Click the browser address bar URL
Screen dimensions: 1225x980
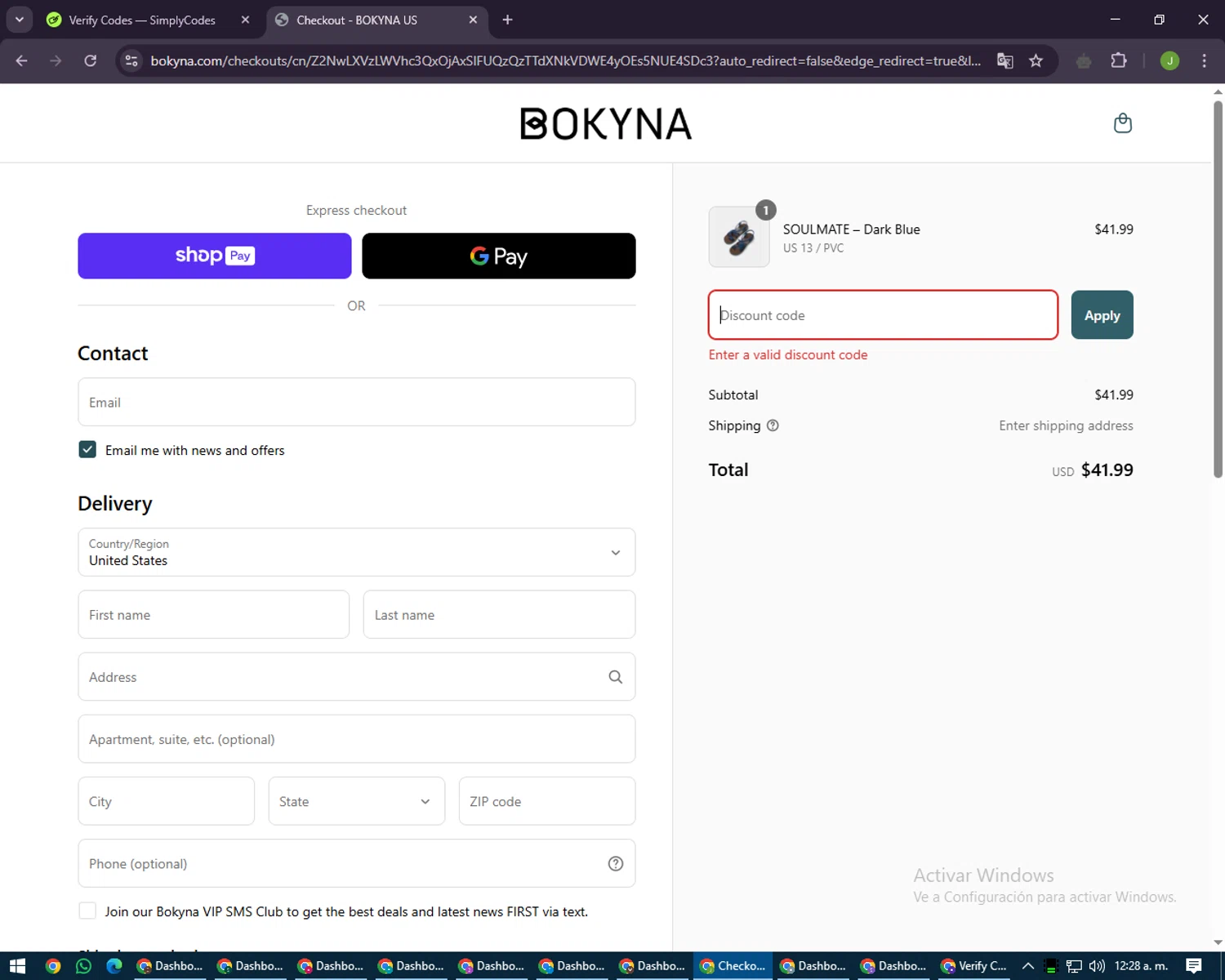point(565,60)
